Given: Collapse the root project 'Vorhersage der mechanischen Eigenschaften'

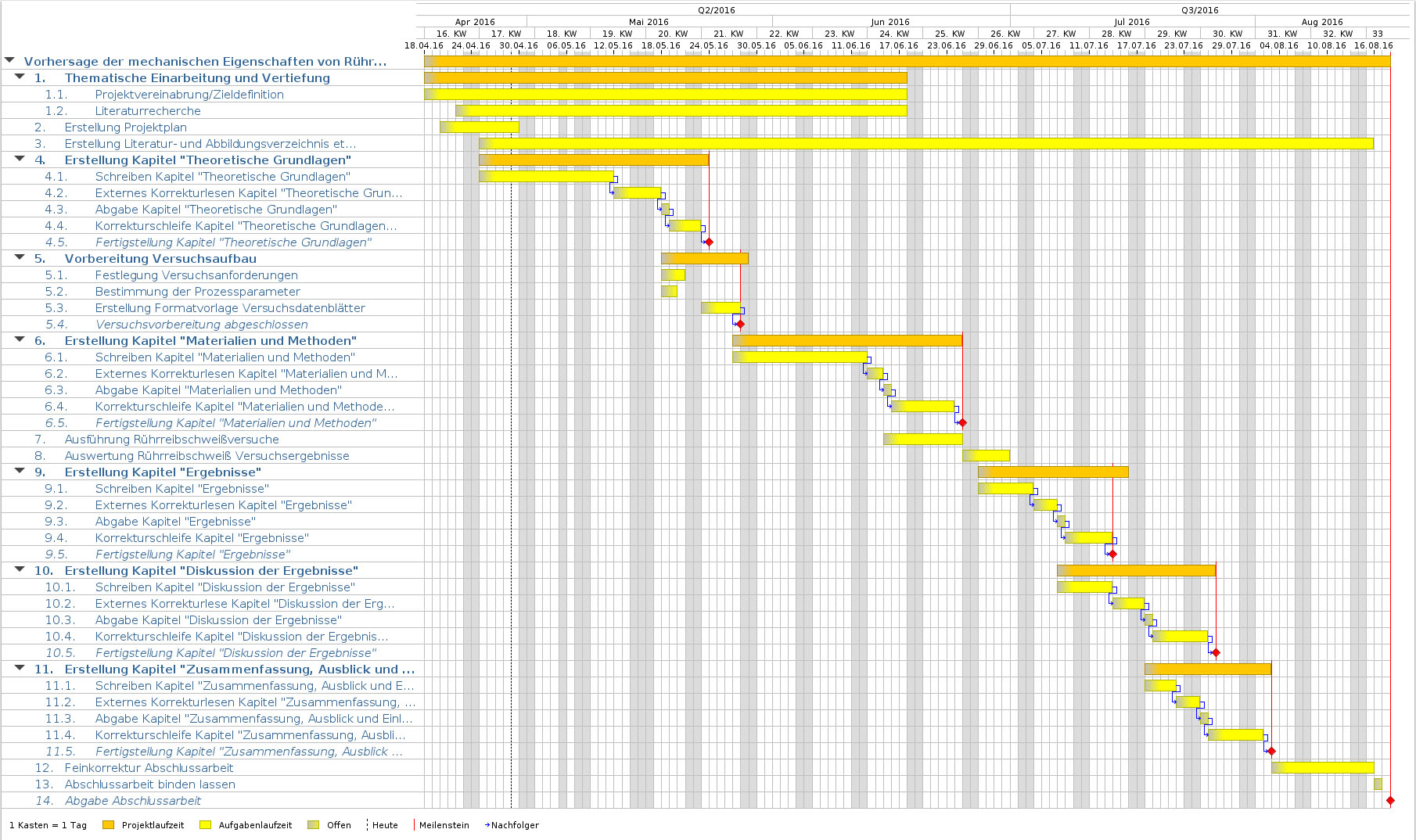Looking at the screenshot, I should point(9,60).
